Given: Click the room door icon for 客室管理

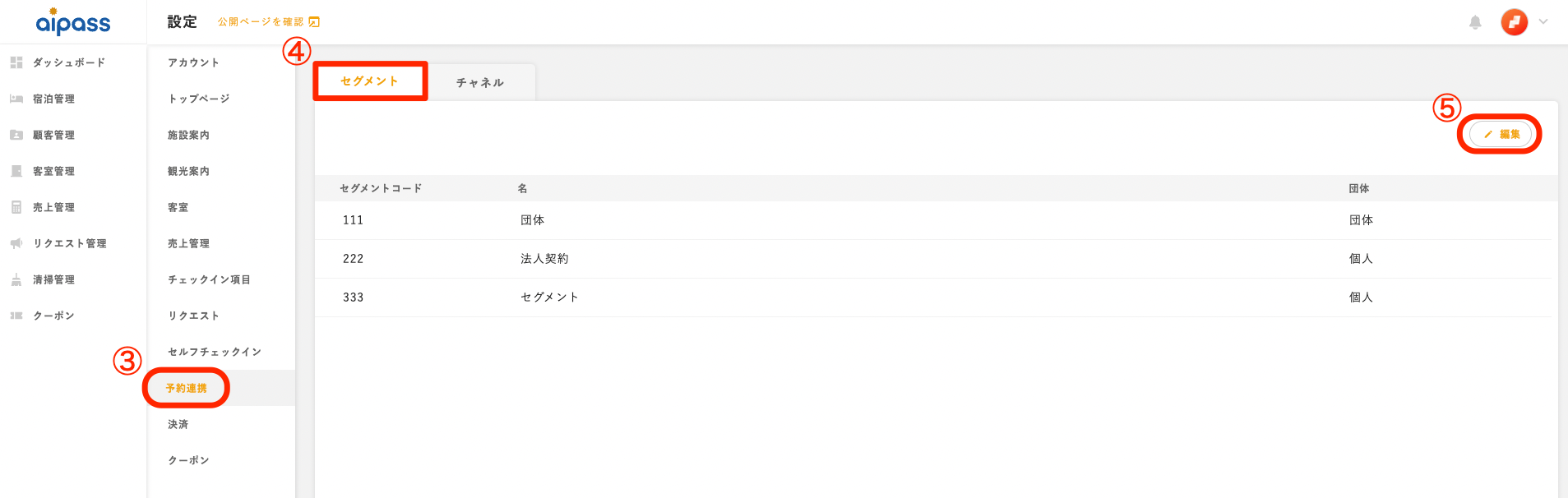Looking at the screenshot, I should pyautogui.click(x=16, y=171).
